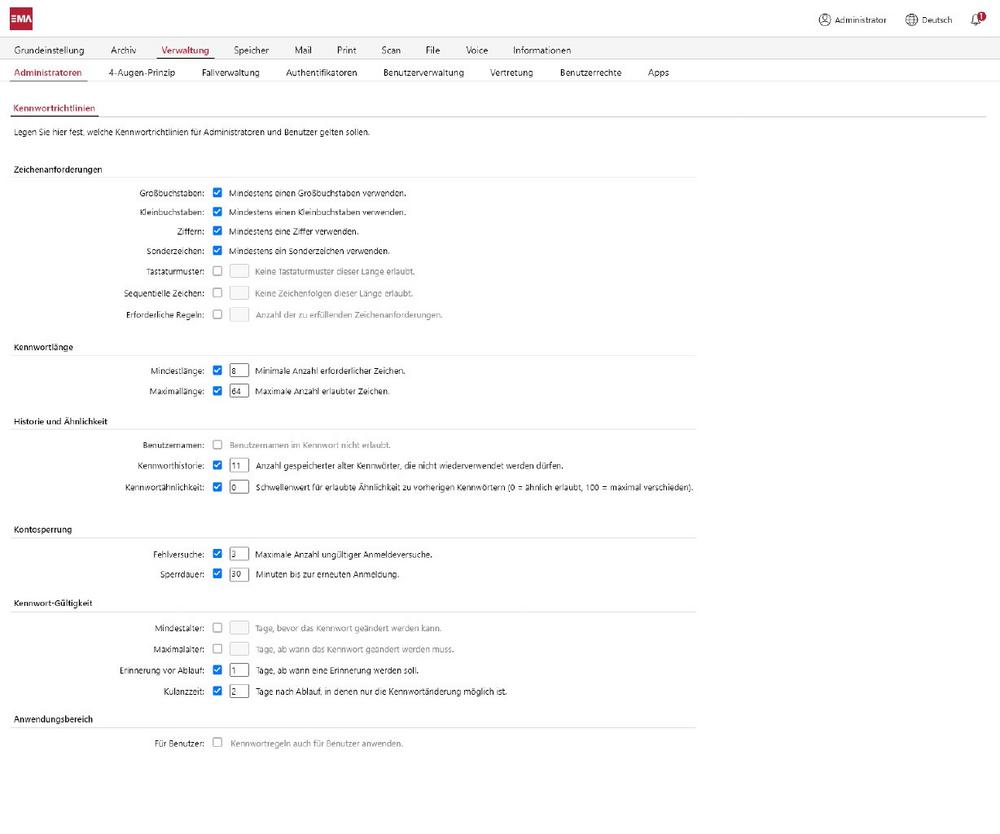The image size is (1000, 834).
Task: Disable the Großbuchstaben requirement checkbox
Action: click(x=215, y=192)
